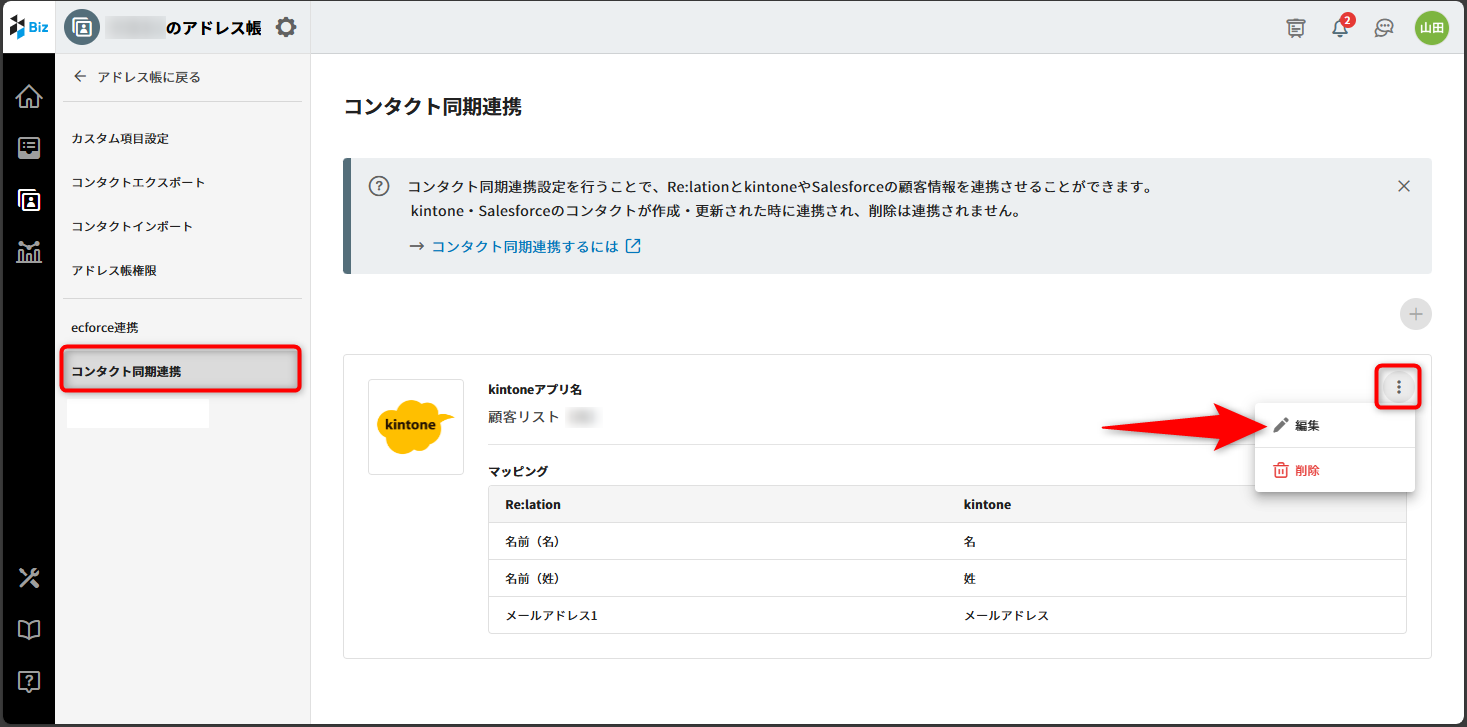Select the address book contacts sidebar icon
Viewport: 1467px width, 727px height.
[29, 200]
